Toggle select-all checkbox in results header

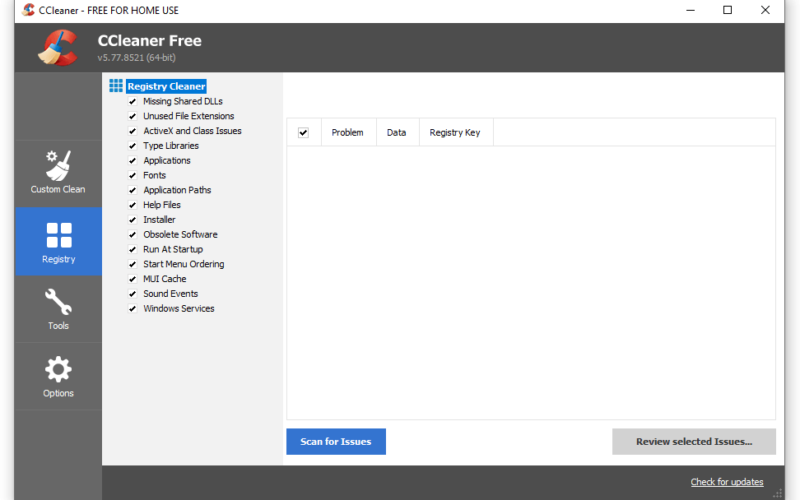303,133
